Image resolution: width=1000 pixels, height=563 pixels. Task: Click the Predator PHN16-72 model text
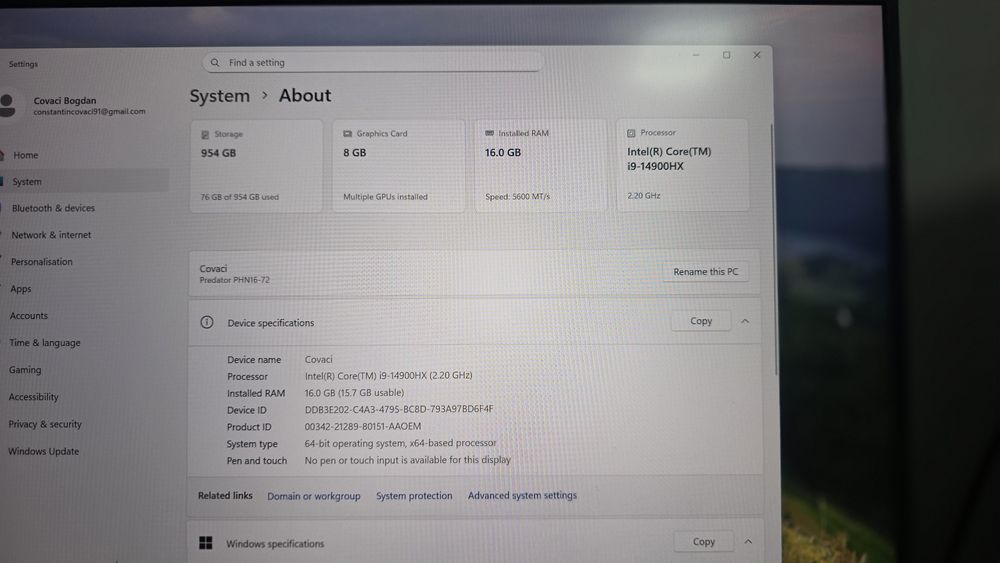[235, 280]
